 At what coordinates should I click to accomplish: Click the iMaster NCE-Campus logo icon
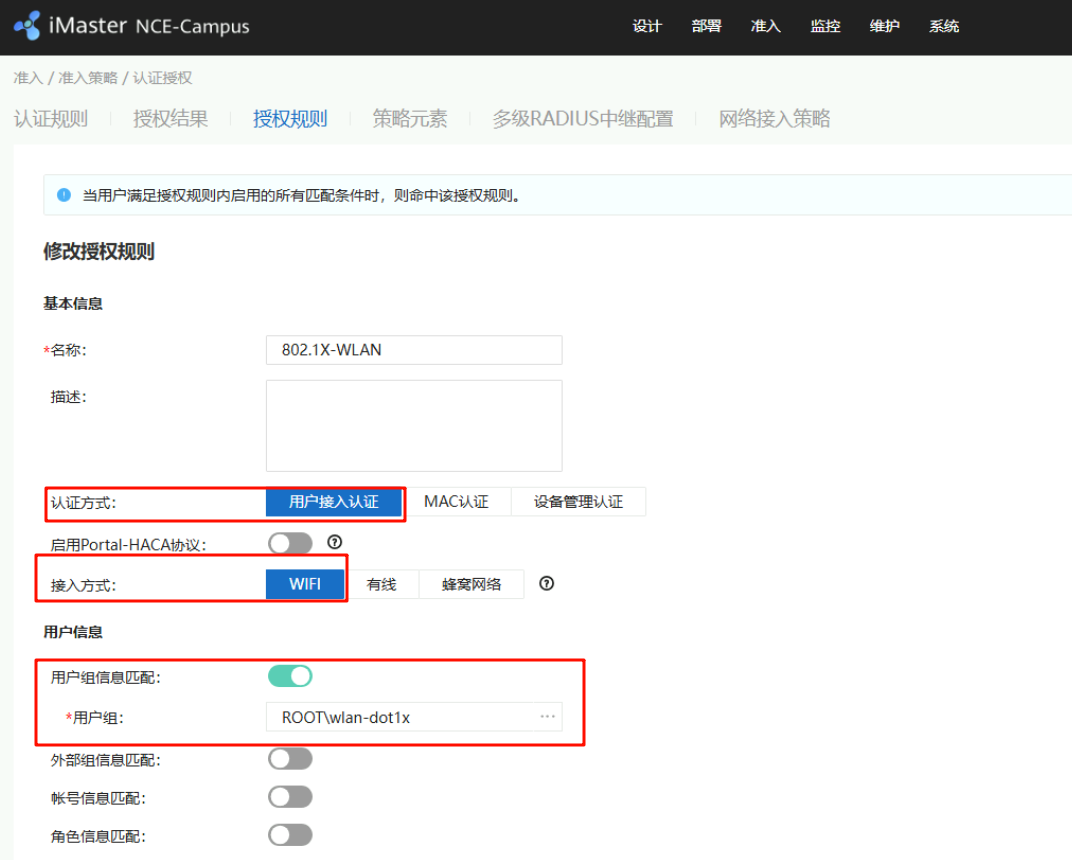click(28, 26)
